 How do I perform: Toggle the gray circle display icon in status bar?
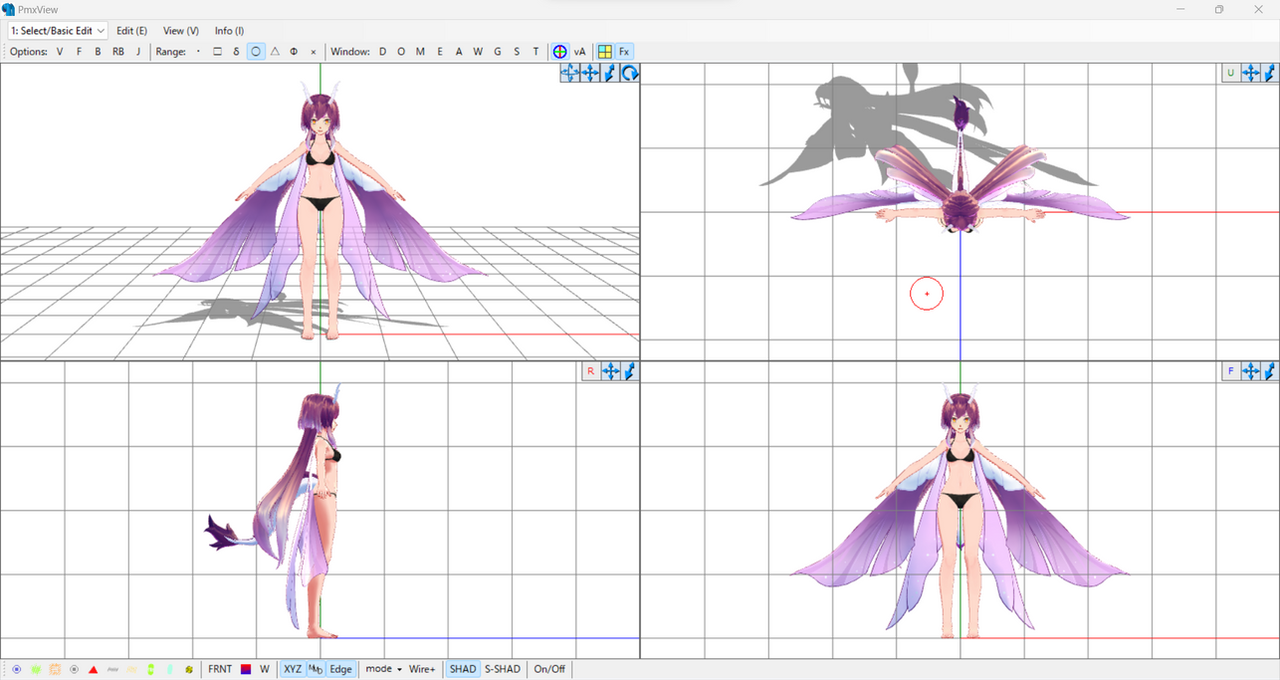(74, 669)
